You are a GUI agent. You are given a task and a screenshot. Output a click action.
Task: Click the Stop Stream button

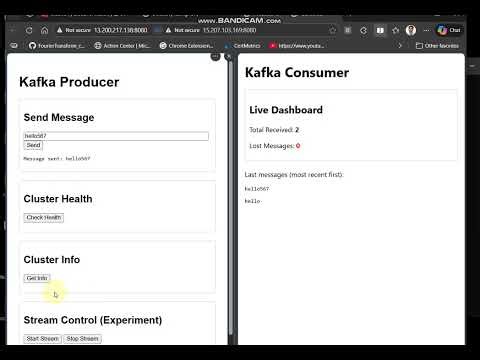point(82,339)
